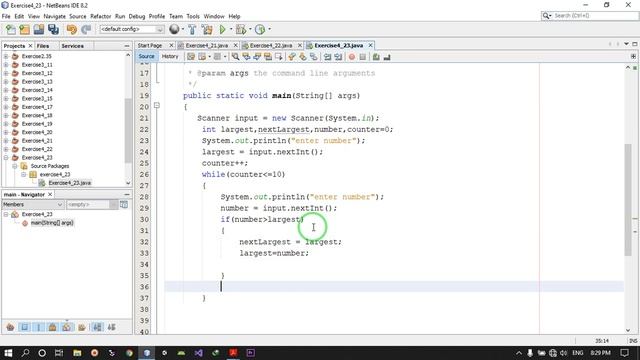
Task: Expand the Exercise4_22 project node
Action: [x=6, y=149]
